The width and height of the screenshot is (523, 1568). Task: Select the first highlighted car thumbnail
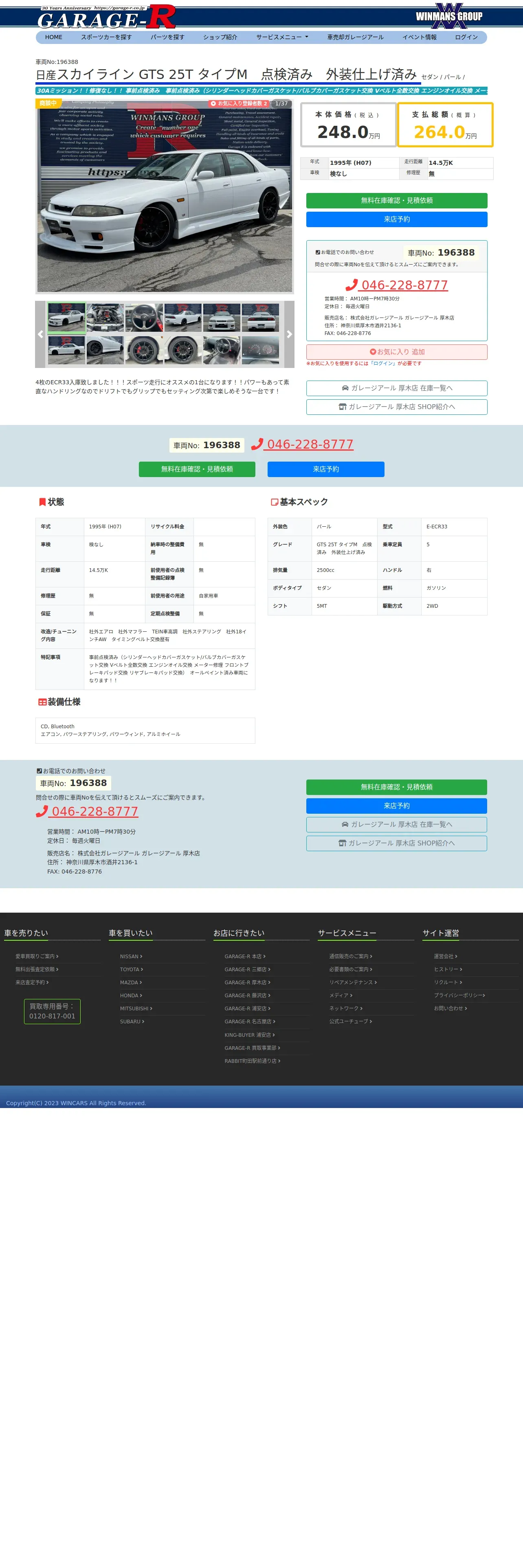click(x=66, y=317)
